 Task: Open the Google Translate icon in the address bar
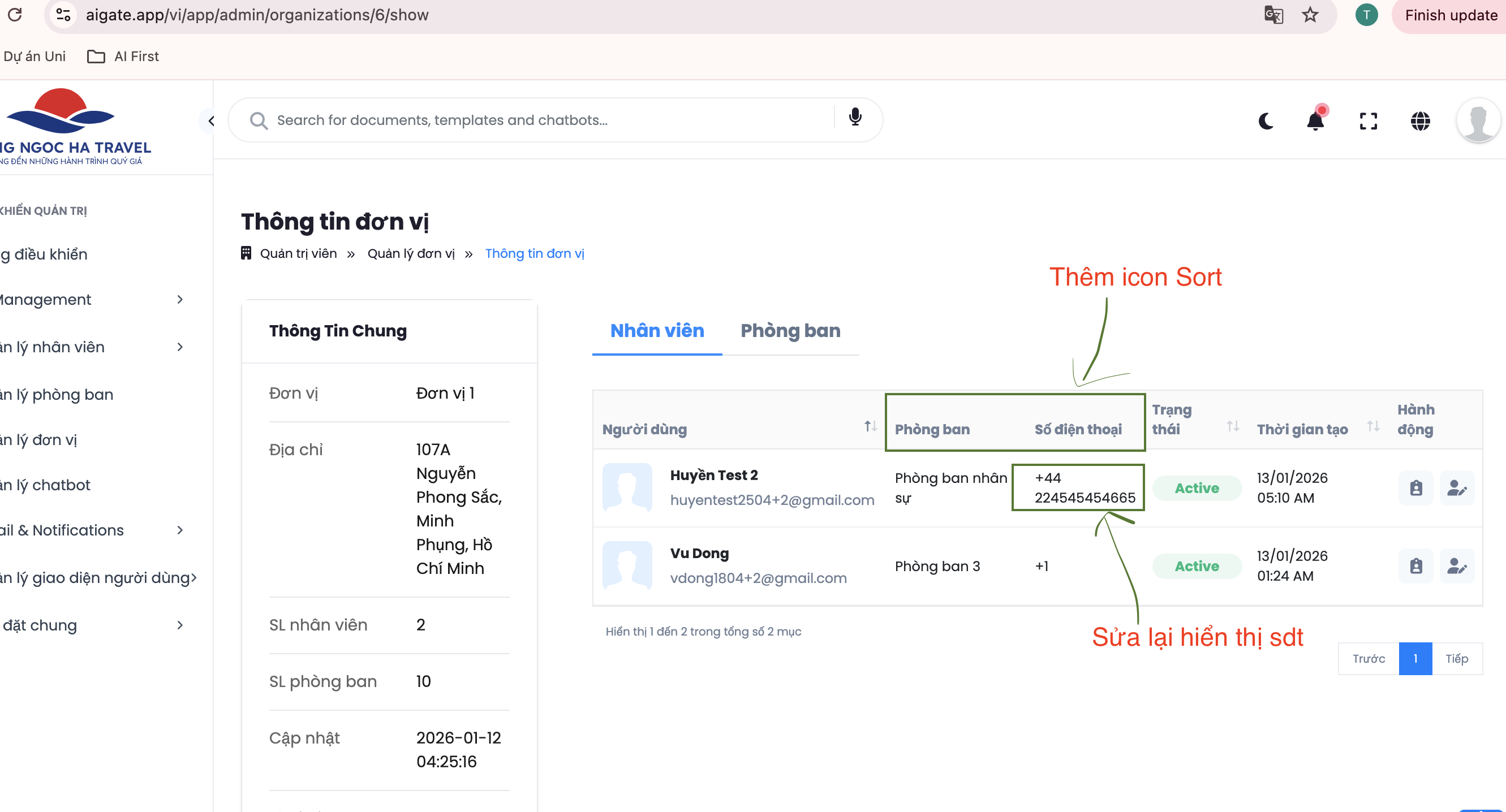[1273, 15]
